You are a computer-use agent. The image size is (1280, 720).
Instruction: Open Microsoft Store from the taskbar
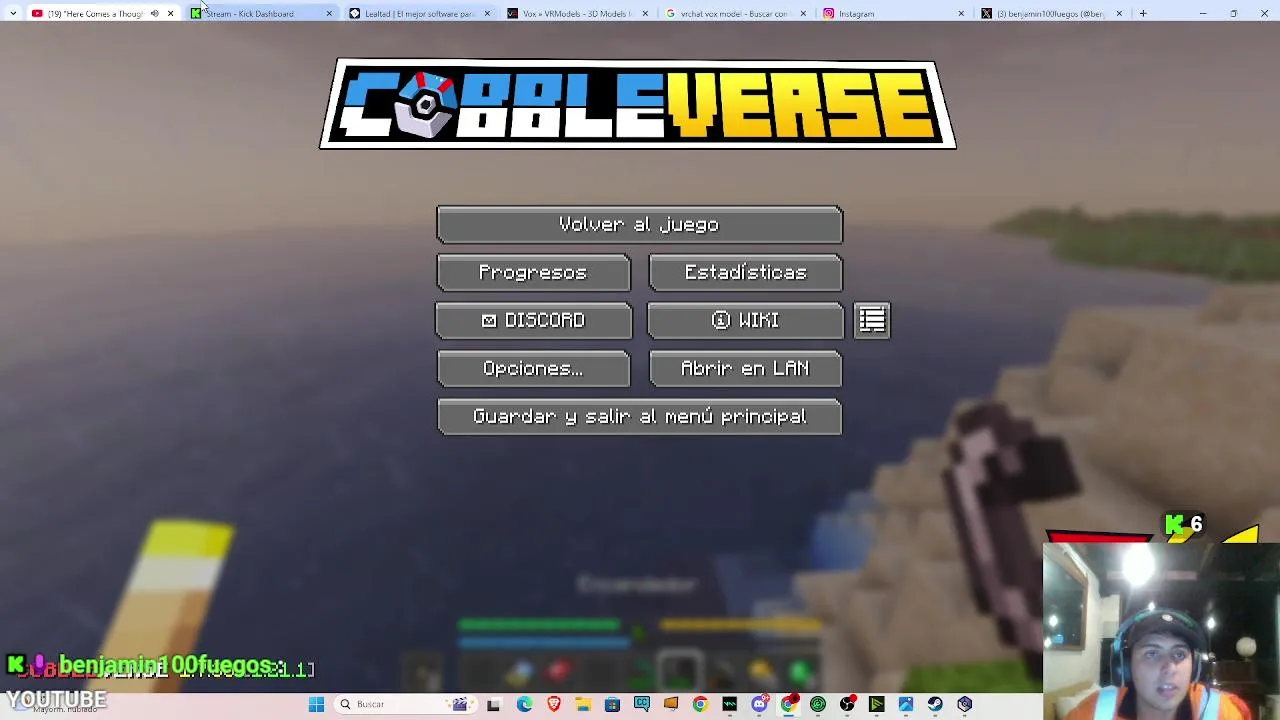612,704
